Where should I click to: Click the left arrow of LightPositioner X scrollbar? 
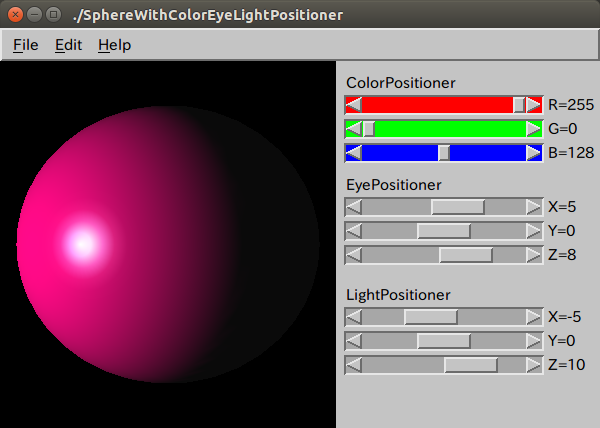(354, 317)
